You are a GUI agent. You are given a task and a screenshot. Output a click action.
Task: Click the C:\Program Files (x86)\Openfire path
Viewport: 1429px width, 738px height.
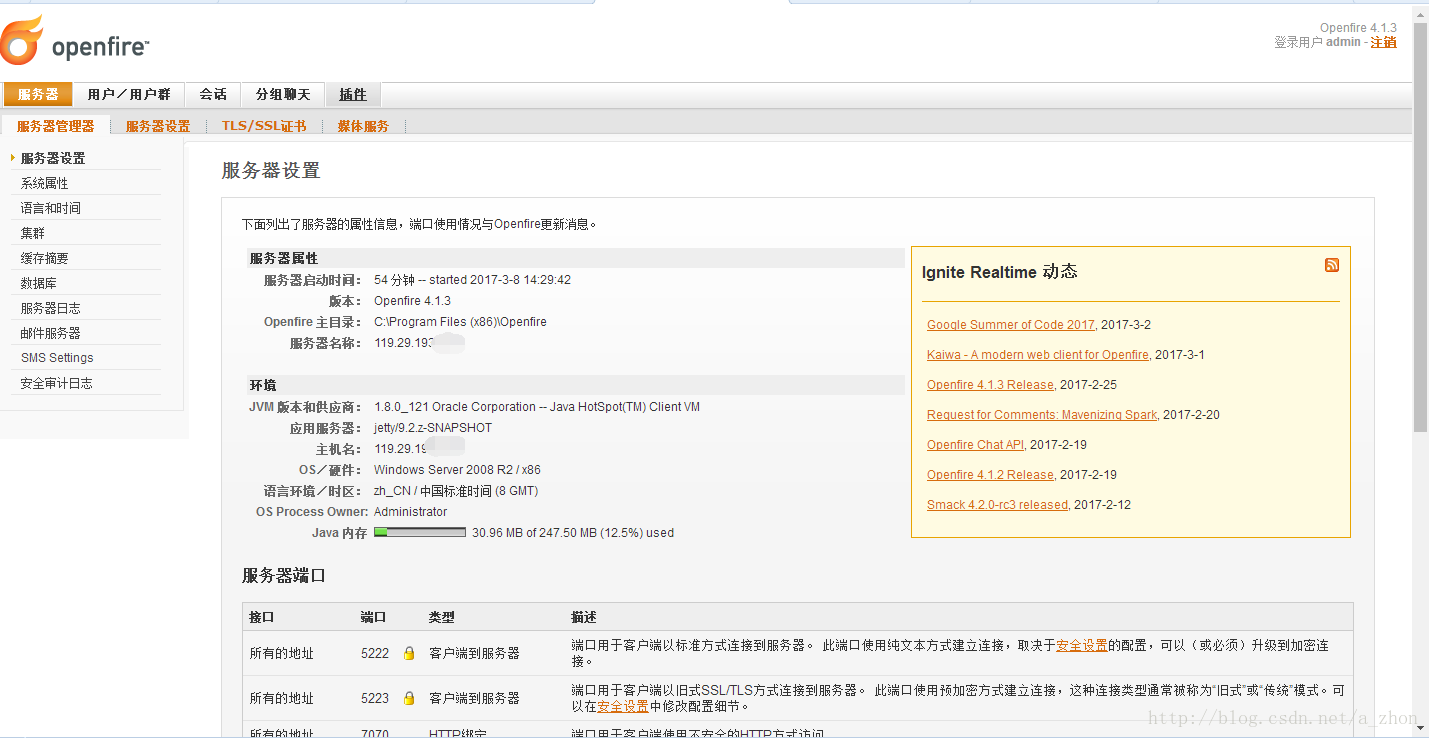[x=460, y=322]
